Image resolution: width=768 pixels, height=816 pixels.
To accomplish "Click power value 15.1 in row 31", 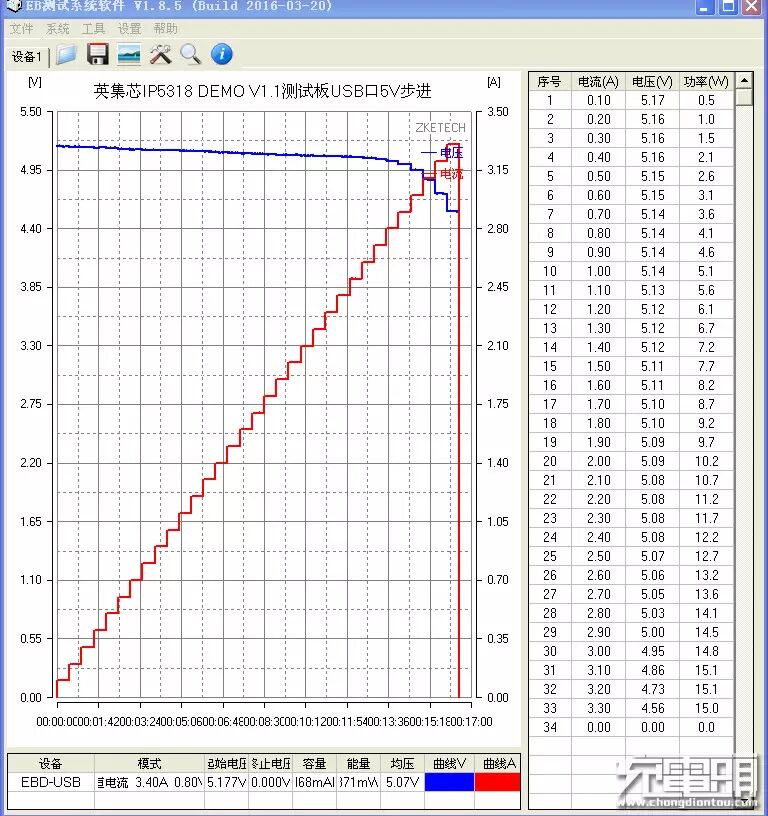I will click(x=706, y=670).
